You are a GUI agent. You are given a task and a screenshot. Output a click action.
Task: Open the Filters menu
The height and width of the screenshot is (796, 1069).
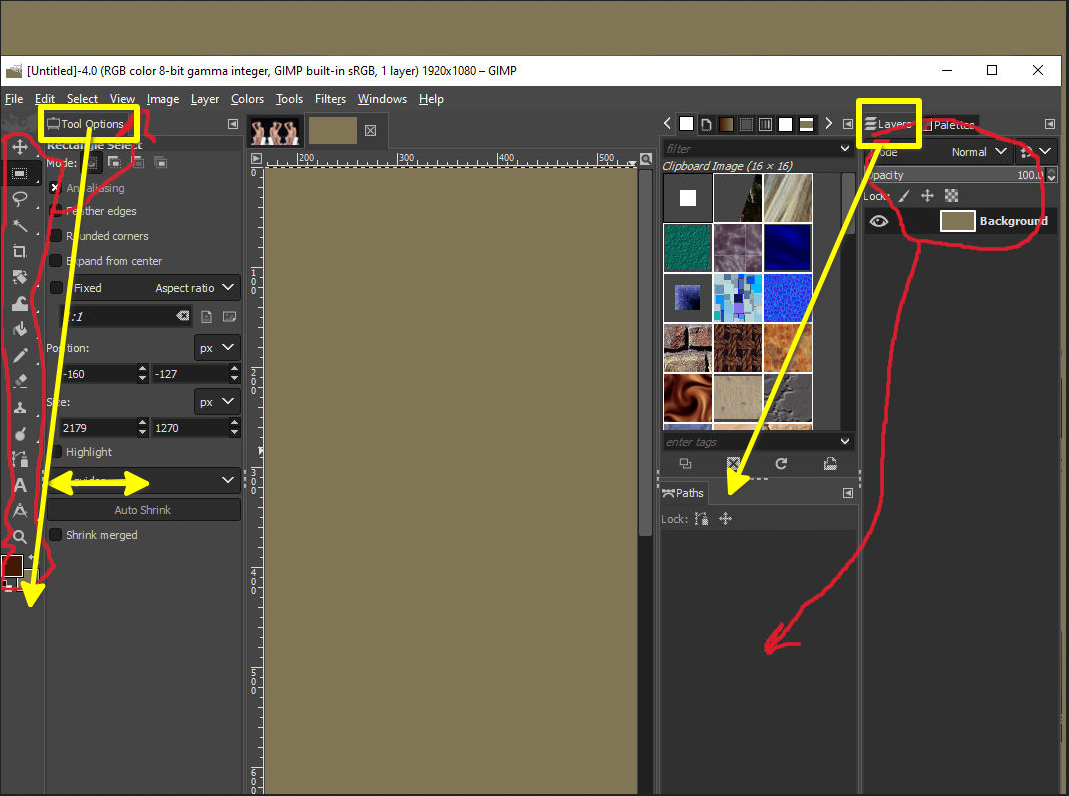330,99
